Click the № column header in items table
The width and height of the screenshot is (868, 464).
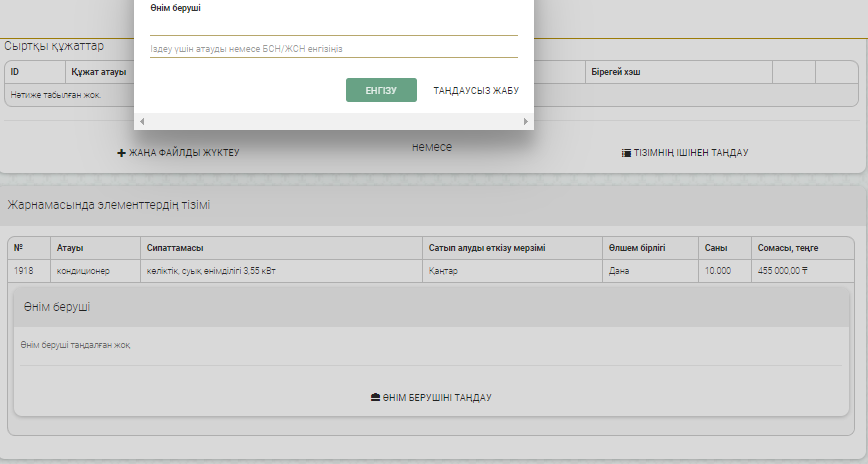(x=18, y=248)
